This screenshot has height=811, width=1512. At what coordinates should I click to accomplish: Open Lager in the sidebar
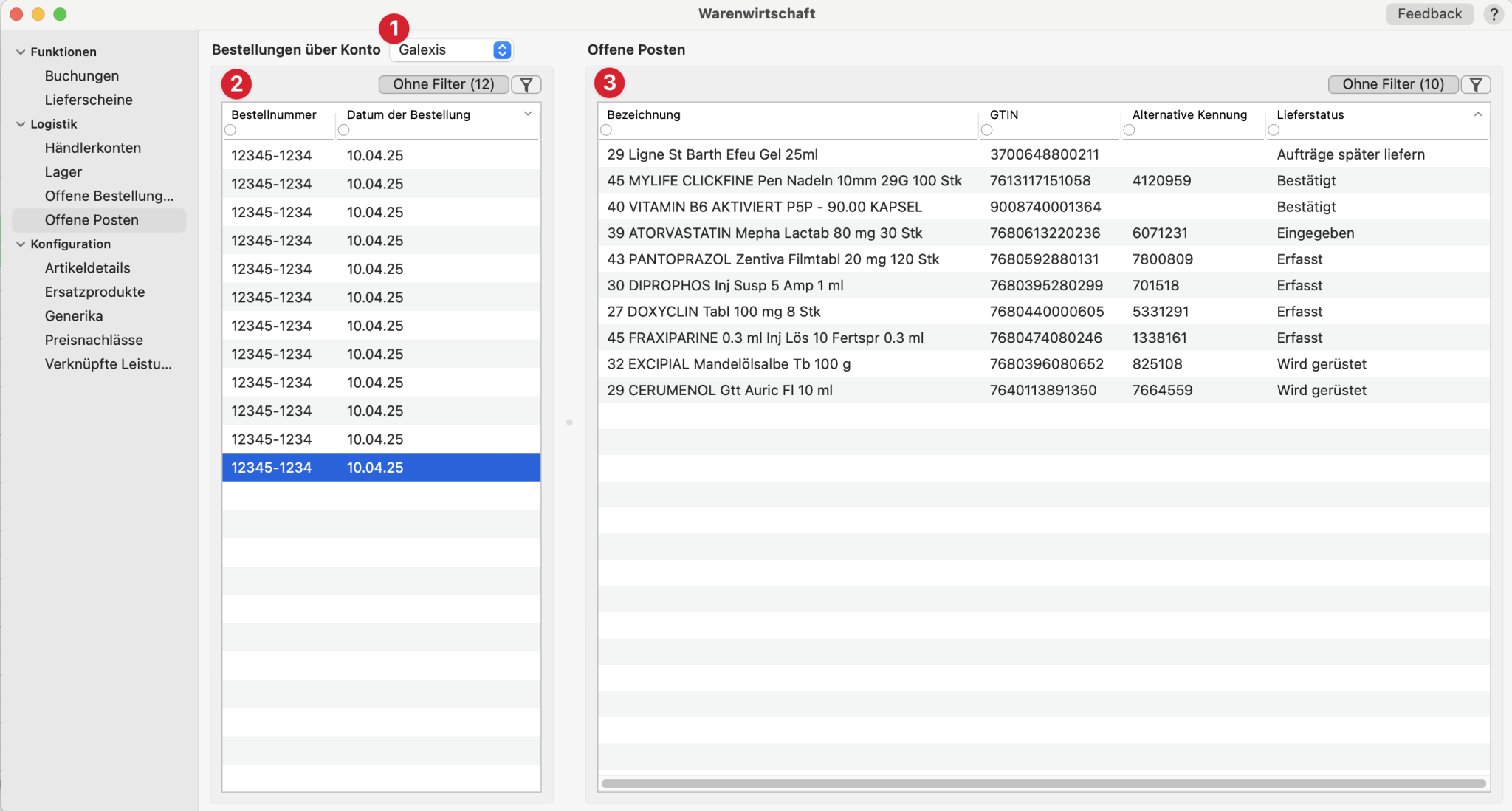click(x=63, y=172)
